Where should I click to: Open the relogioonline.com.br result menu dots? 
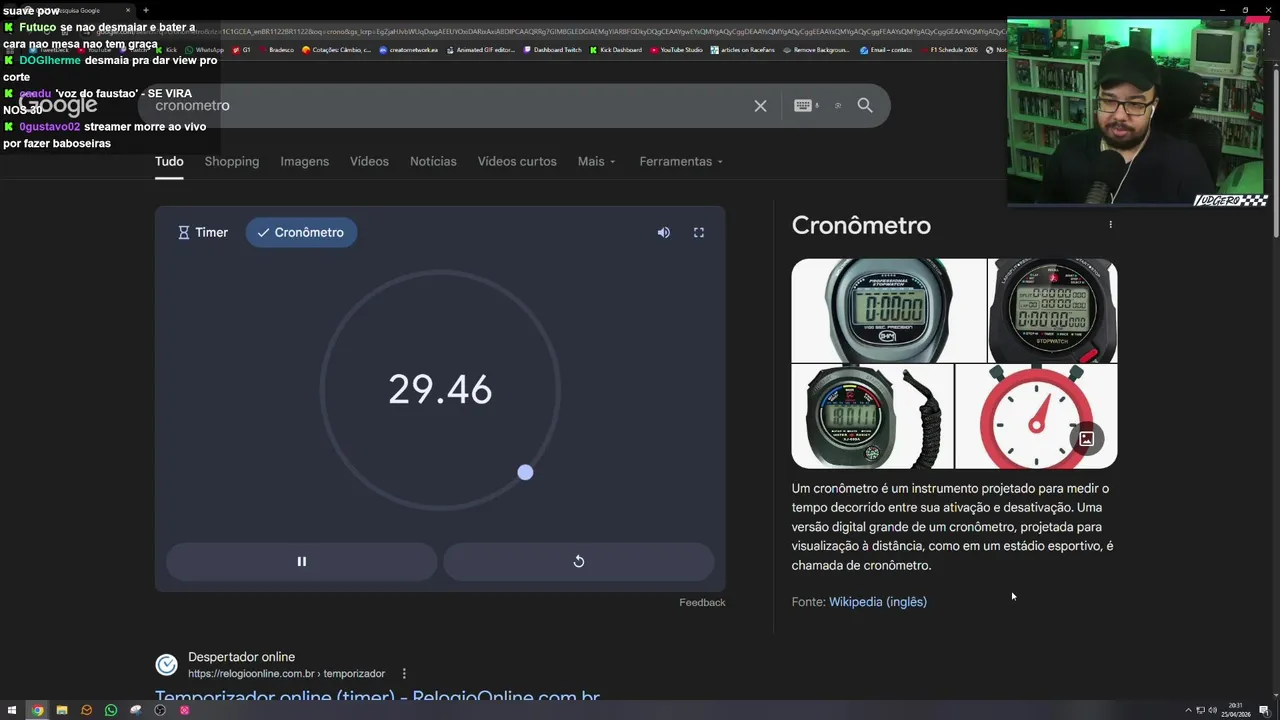tap(404, 674)
